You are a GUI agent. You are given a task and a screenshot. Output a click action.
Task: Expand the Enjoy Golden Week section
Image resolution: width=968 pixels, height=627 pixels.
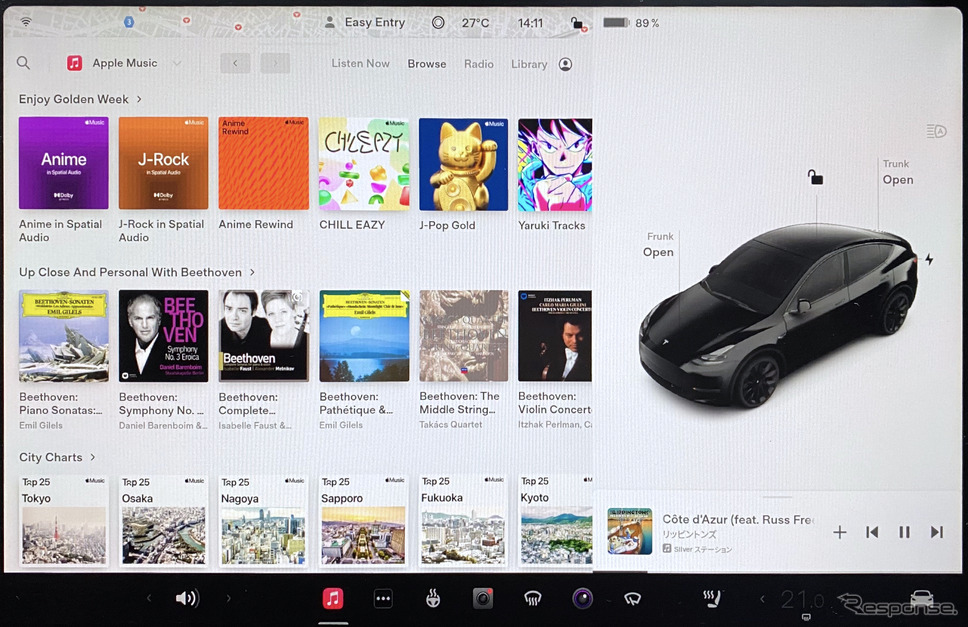80,99
